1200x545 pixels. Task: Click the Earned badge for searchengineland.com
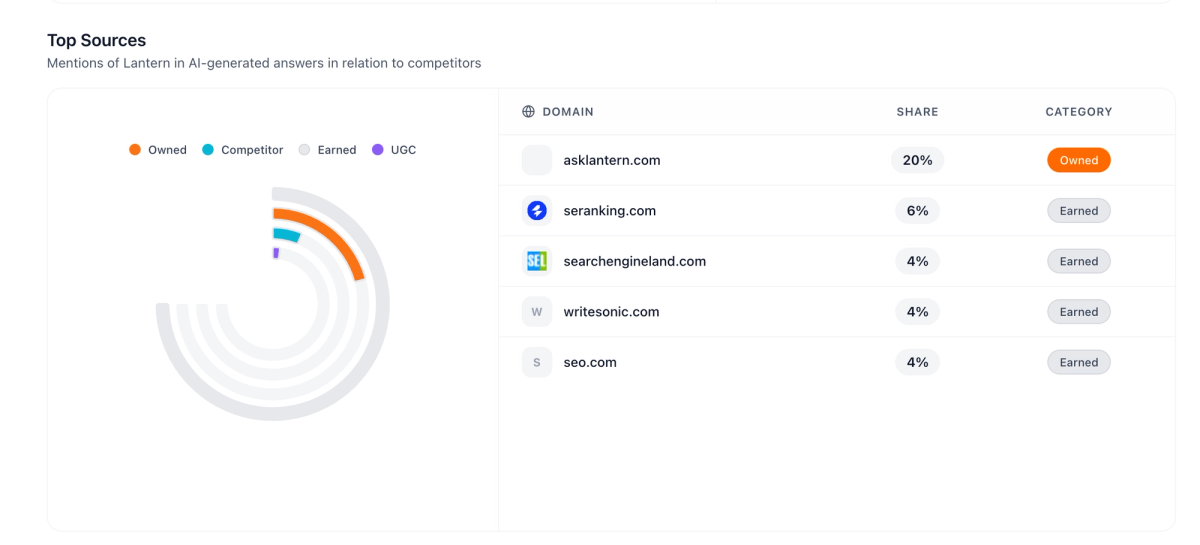pos(1079,261)
